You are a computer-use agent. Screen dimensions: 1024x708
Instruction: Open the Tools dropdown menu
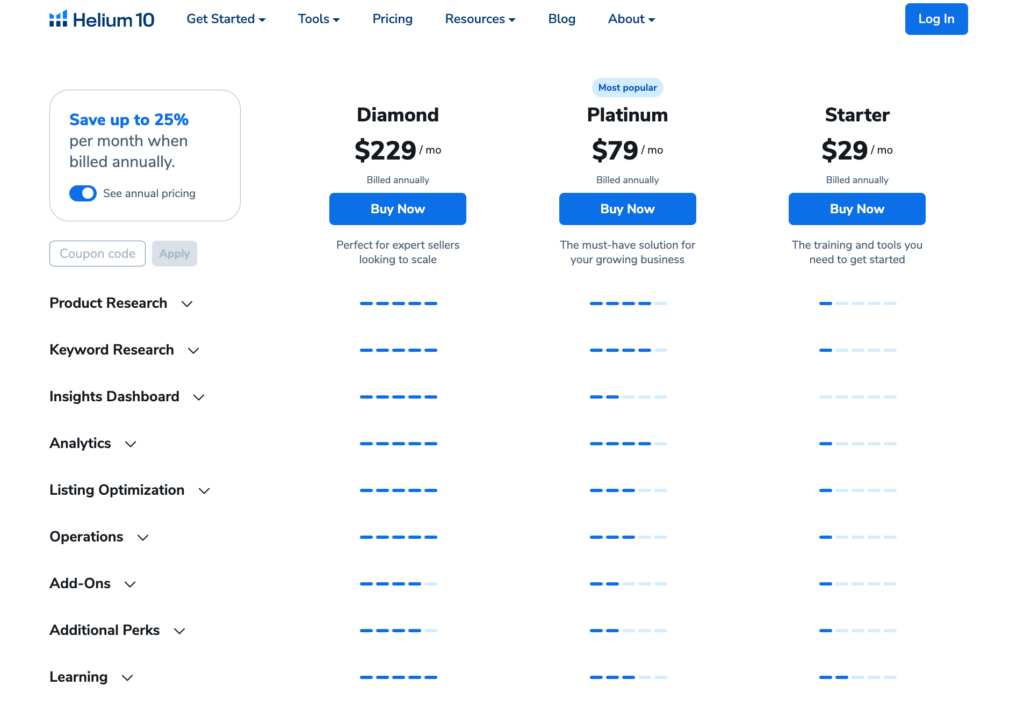319,19
